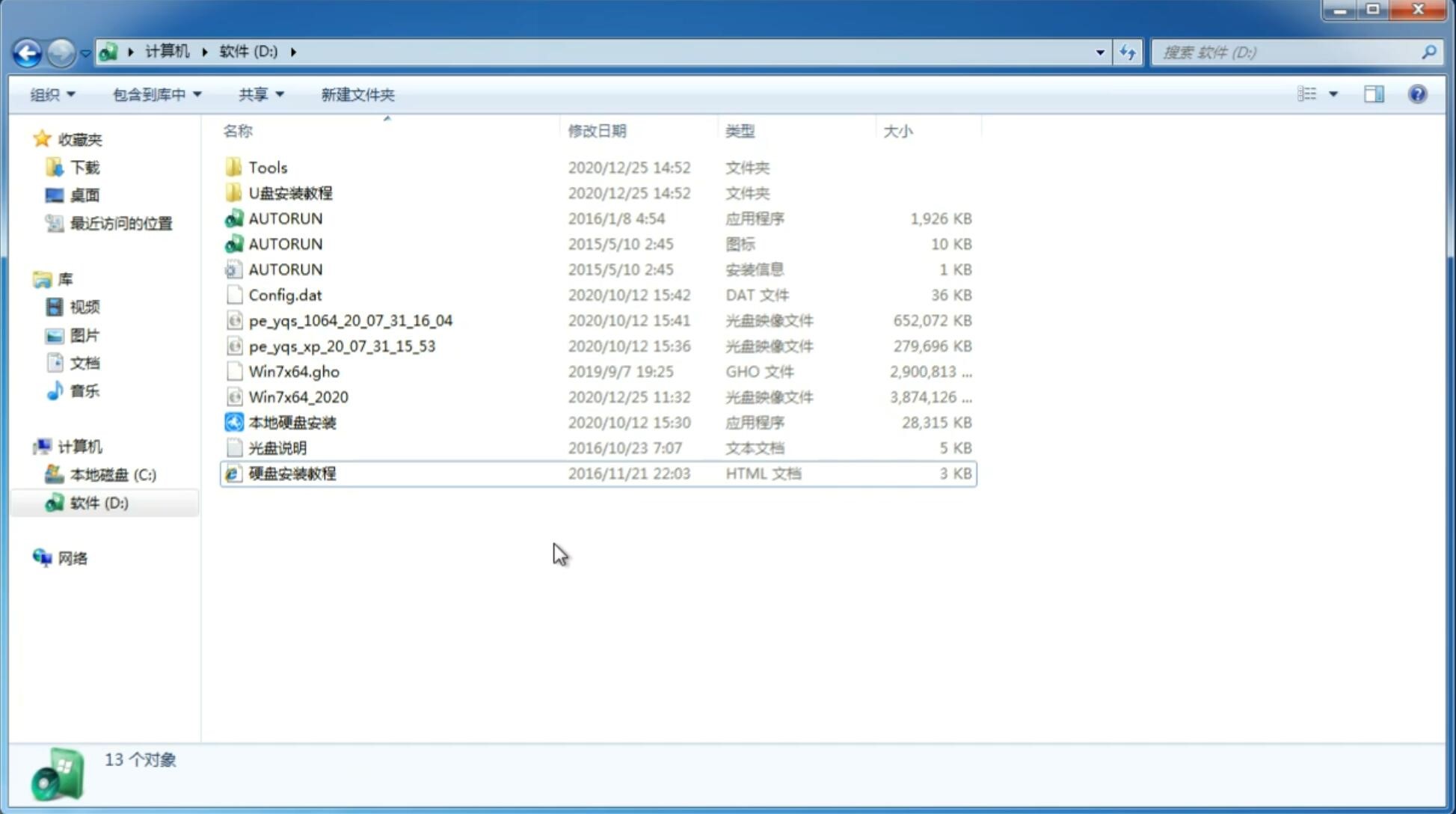Open the U盘安装教程 folder
The image size is (1456, 814).
pyautogui.click(x=290, y=193)
